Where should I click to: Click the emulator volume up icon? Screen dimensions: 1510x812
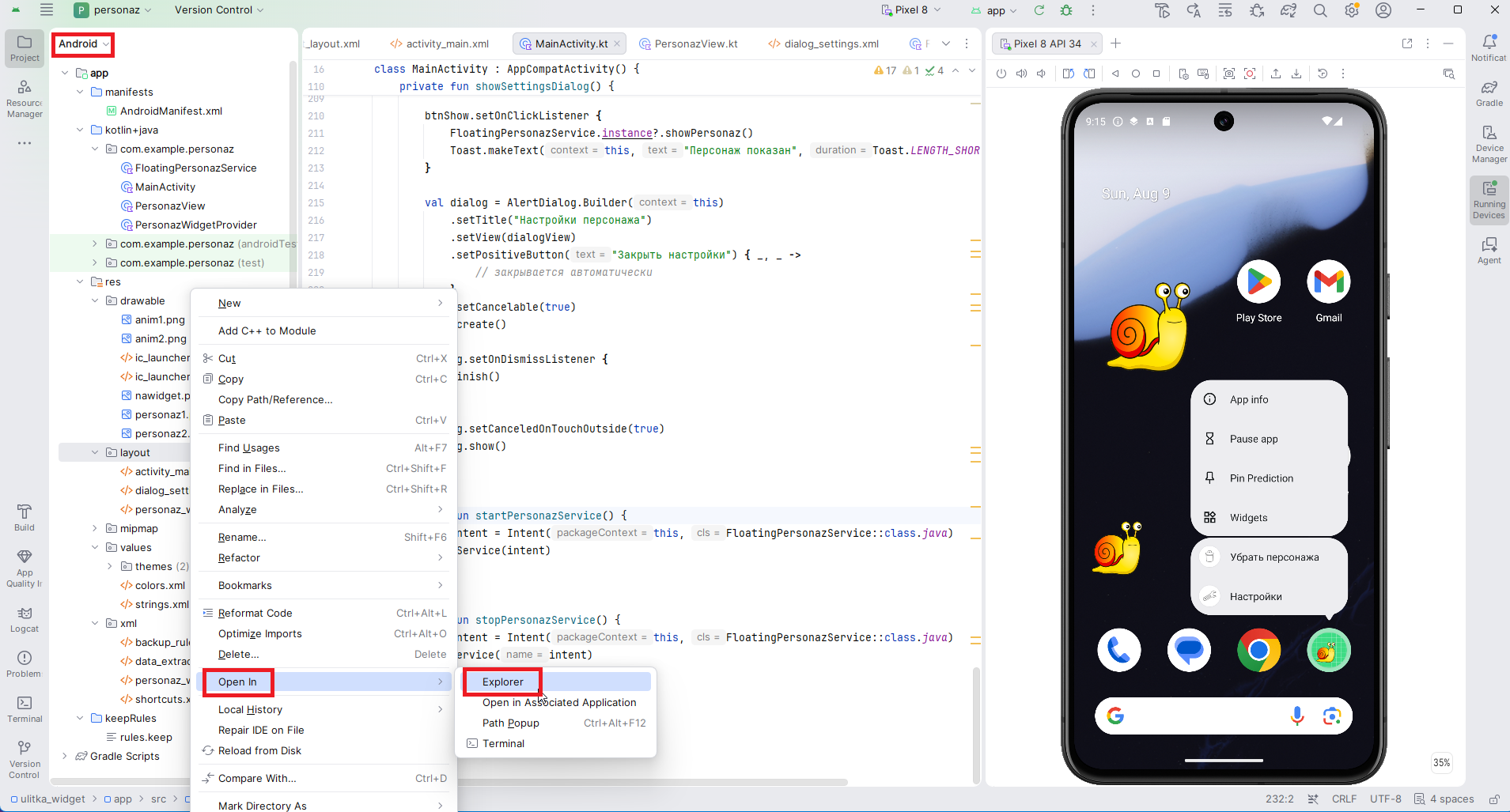[1021, 74]
